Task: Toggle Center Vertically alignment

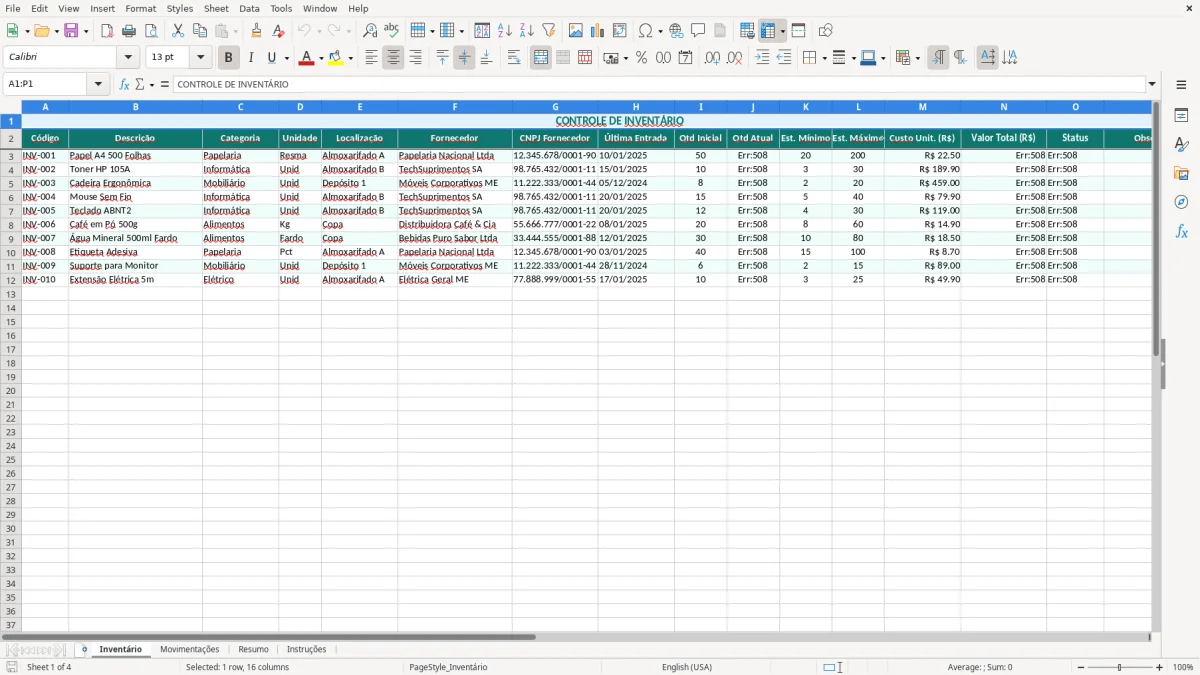Action: click(464, 58)
